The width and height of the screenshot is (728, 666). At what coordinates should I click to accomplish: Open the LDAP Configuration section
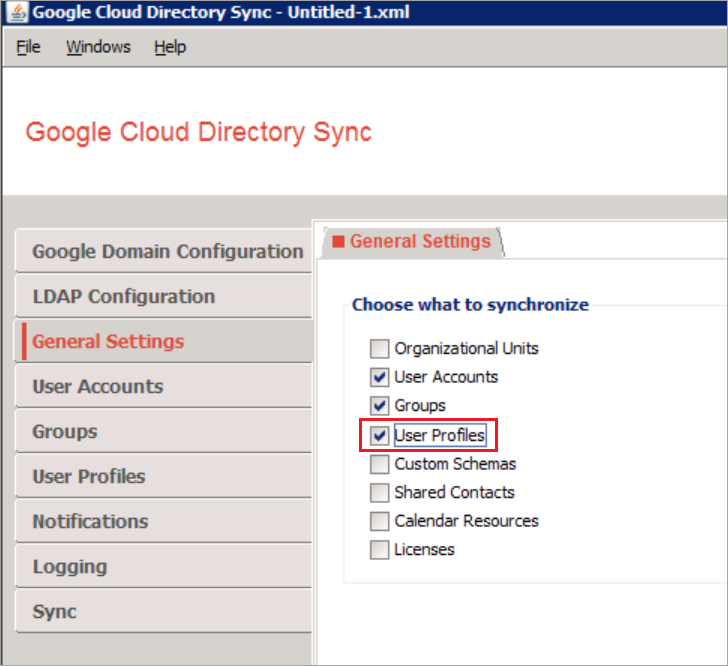coord(123,296)
